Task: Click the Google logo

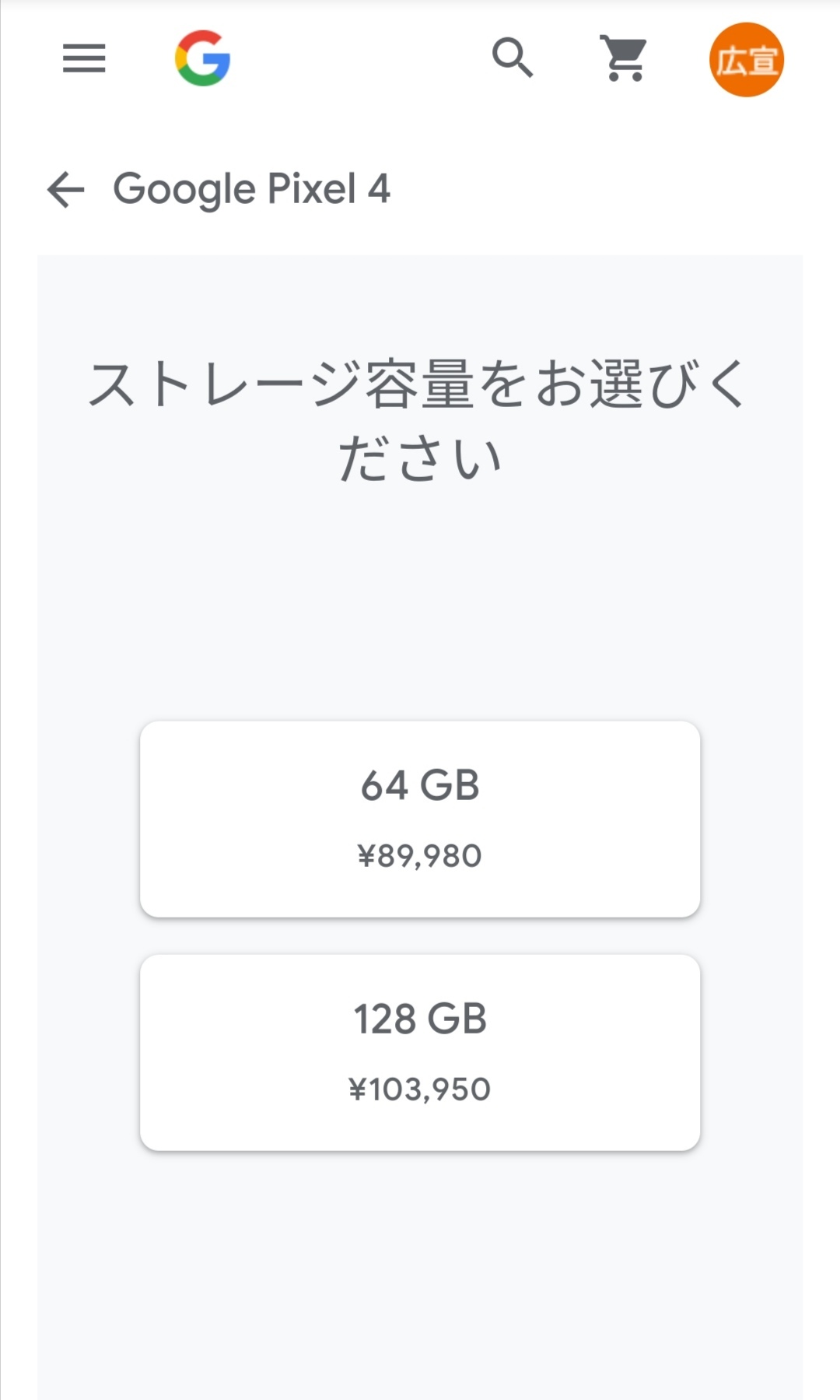Action: tap(202, 58)
